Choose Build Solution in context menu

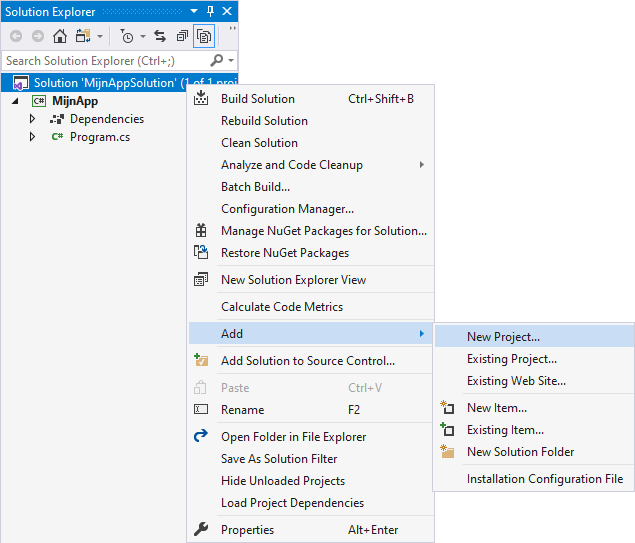point(257,99)
